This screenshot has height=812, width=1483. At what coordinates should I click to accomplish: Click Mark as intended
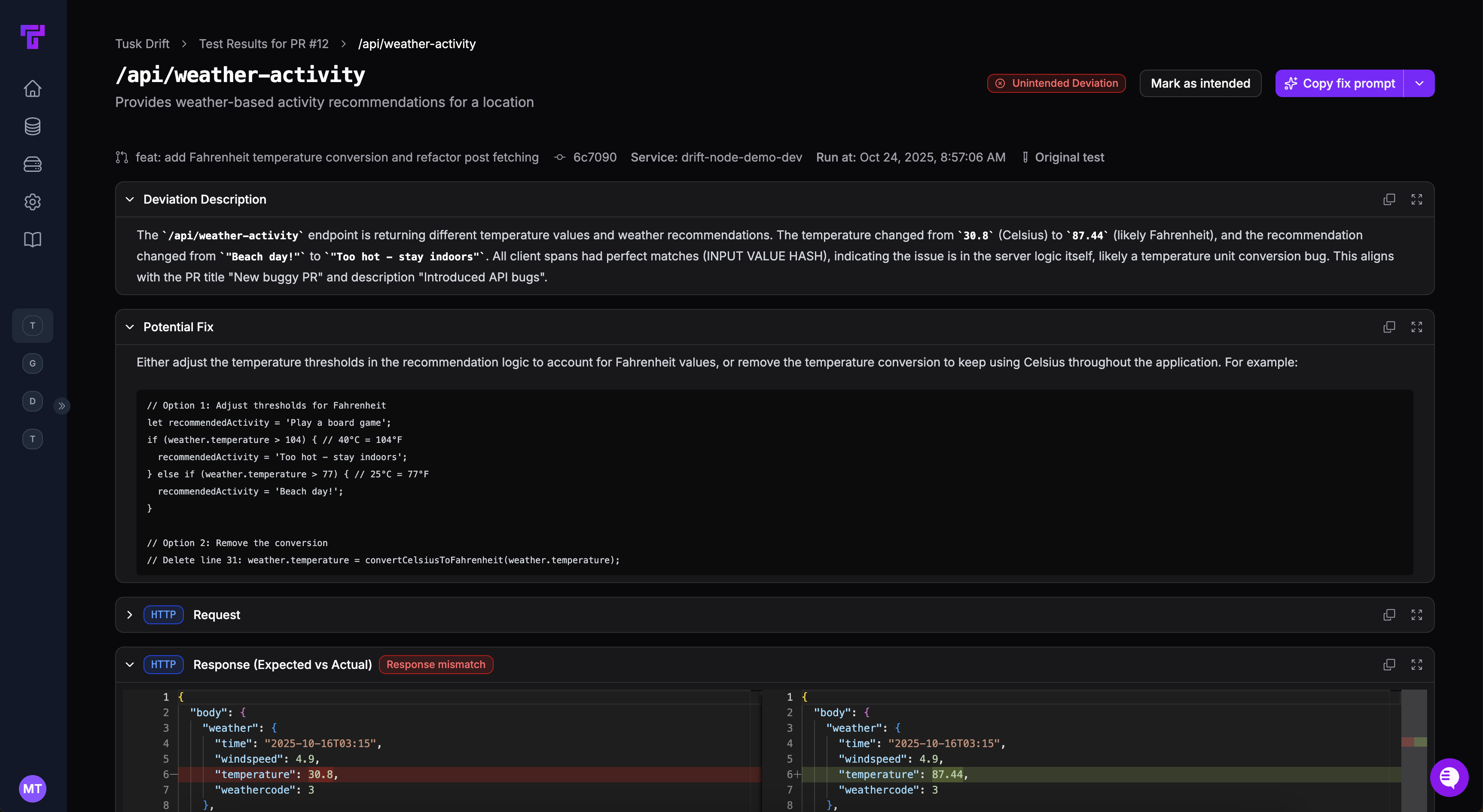pos(1200,83)
